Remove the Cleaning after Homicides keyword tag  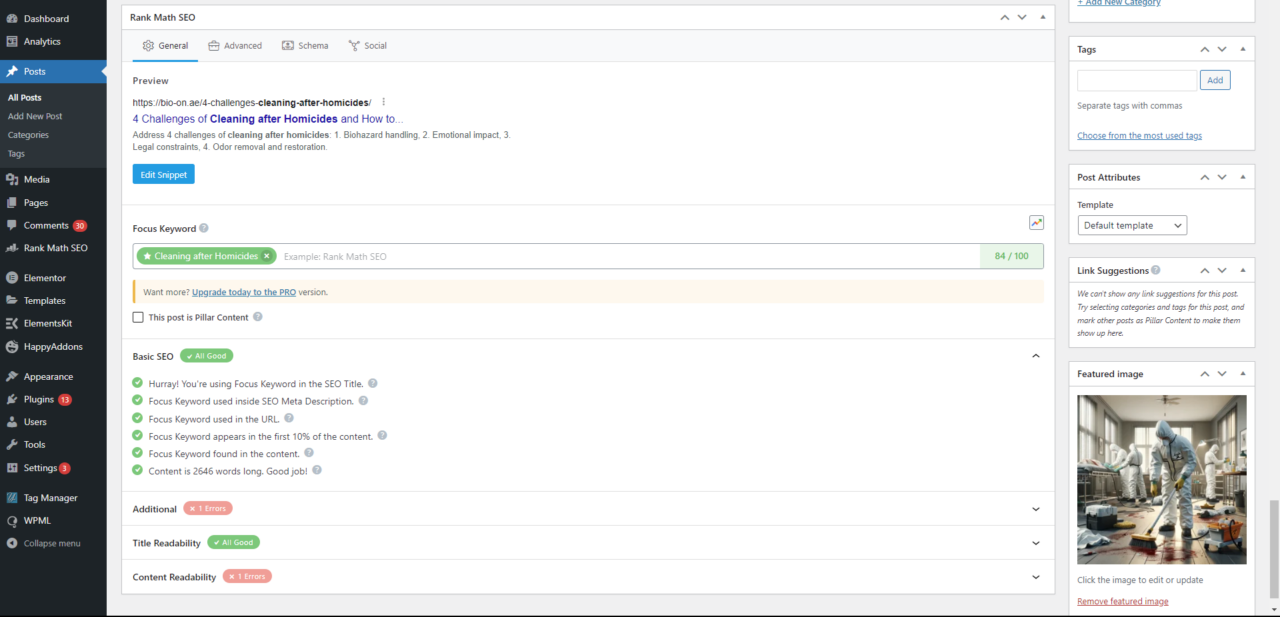click(x=267, y=257)
